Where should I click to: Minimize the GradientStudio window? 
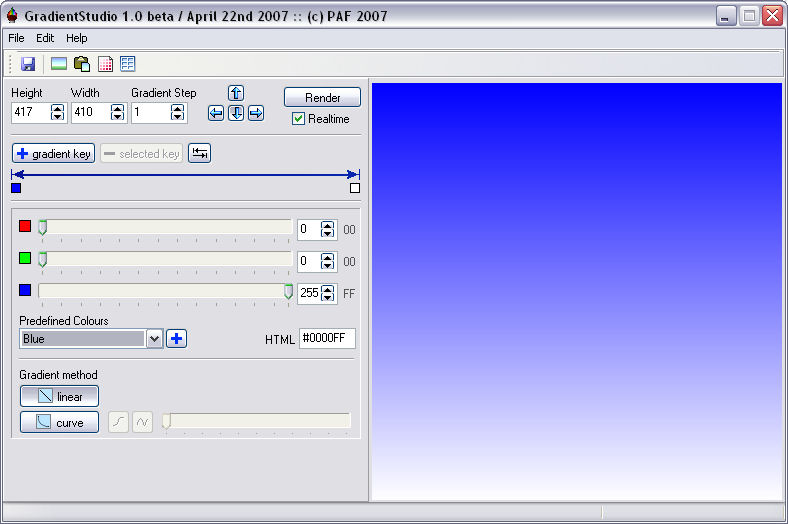coord(726,16)
